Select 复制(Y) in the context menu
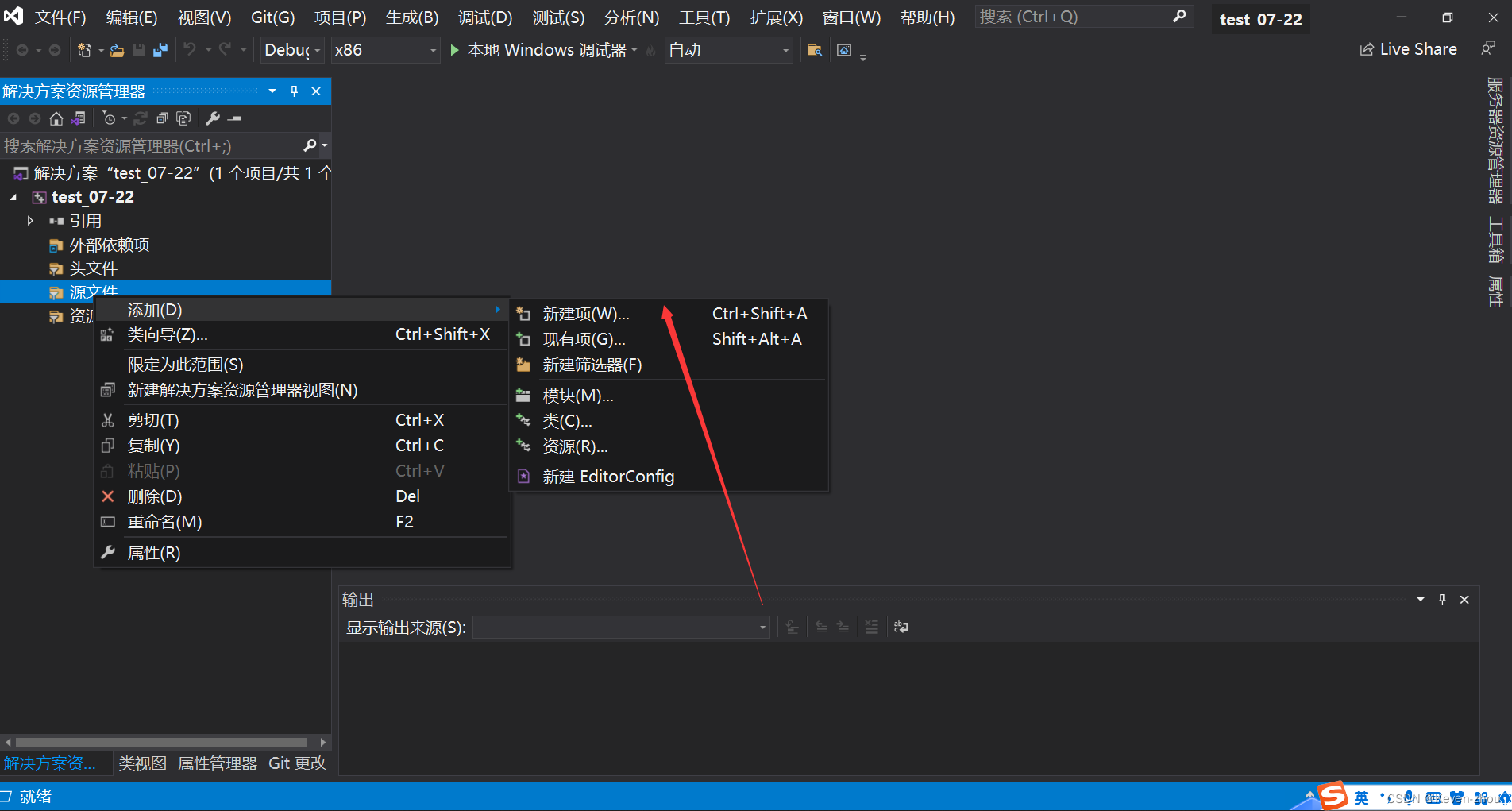The height and width of the screenshot is (811, 1512). pos(302,446)
